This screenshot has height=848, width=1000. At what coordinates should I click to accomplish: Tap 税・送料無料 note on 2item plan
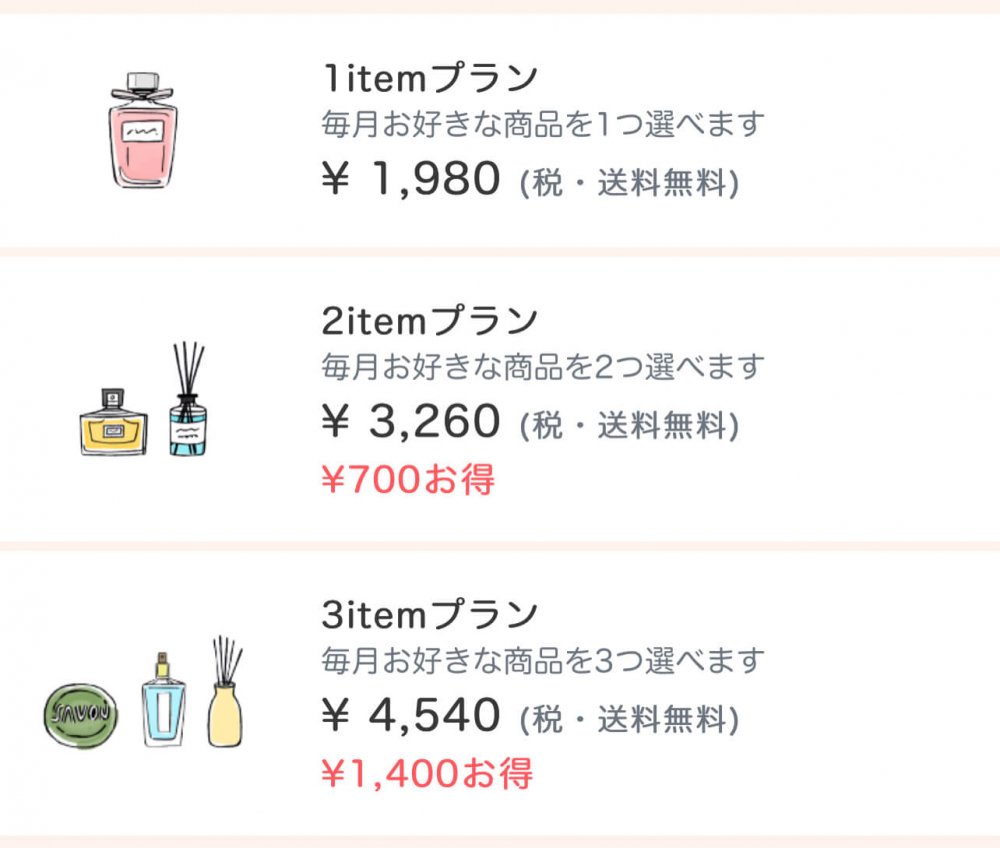coord(629,427)
